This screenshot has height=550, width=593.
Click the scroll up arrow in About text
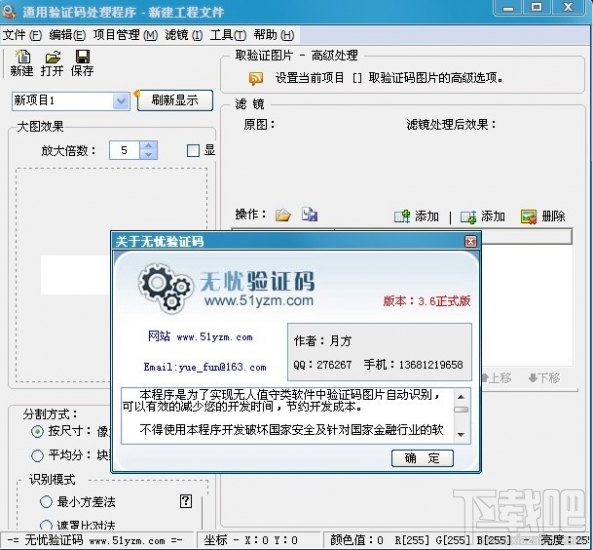pos(461,397)
